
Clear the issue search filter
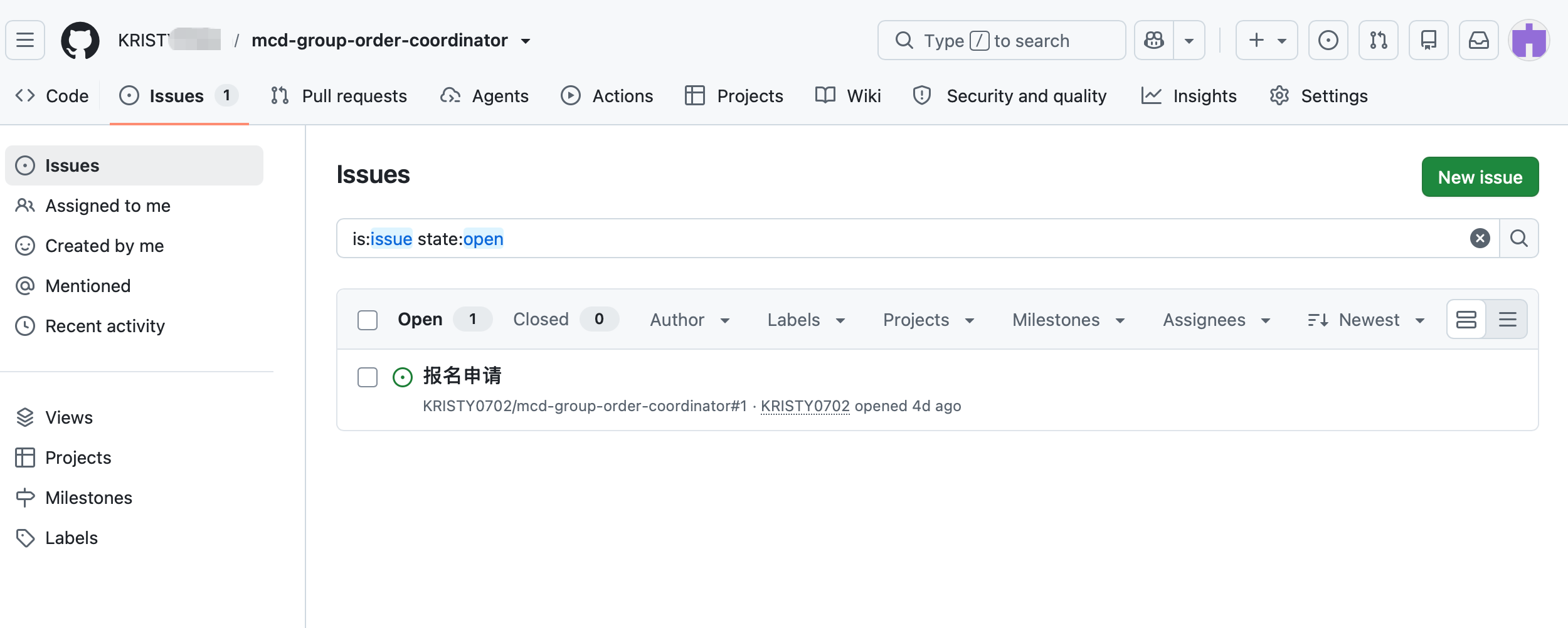pyautogui.click(x=1480, y=238)
